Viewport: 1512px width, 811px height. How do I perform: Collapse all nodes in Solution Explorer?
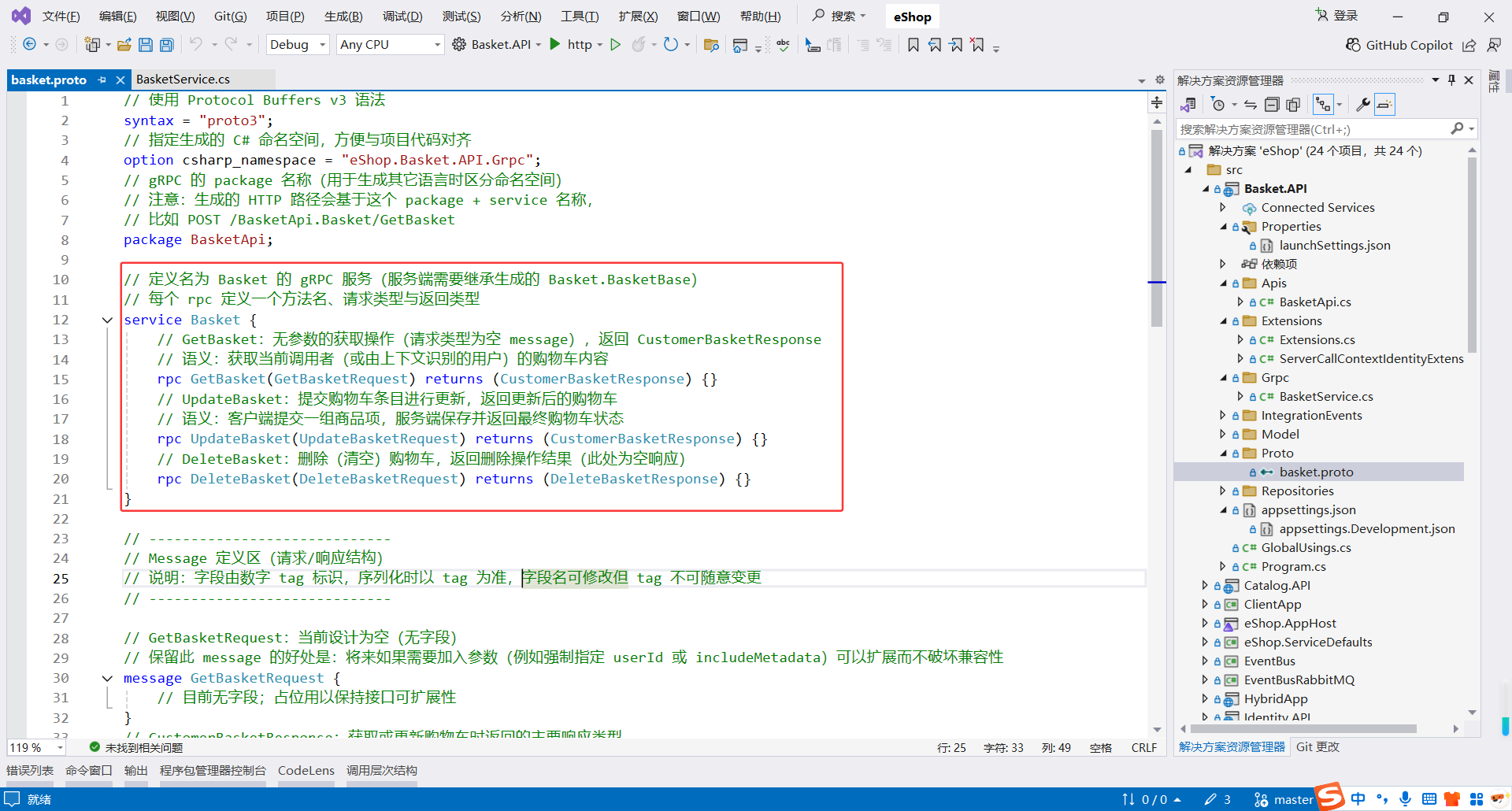(x=1271, y=104)
